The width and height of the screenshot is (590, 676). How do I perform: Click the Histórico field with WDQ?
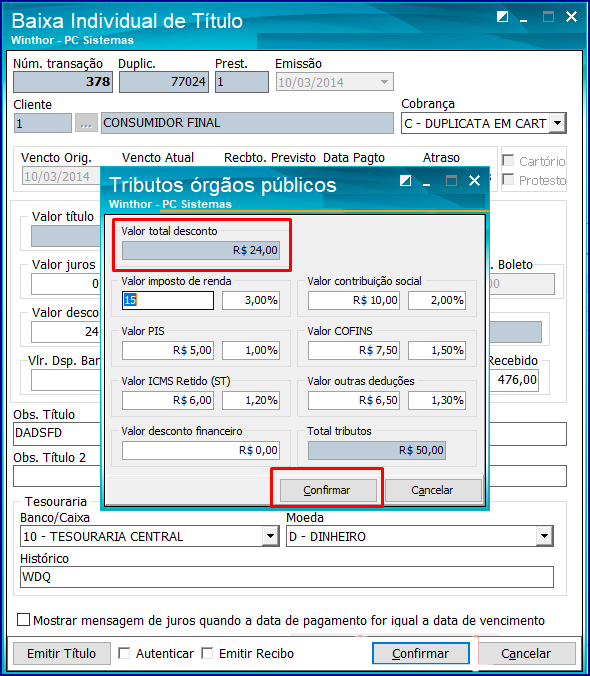tap(287, 577)
